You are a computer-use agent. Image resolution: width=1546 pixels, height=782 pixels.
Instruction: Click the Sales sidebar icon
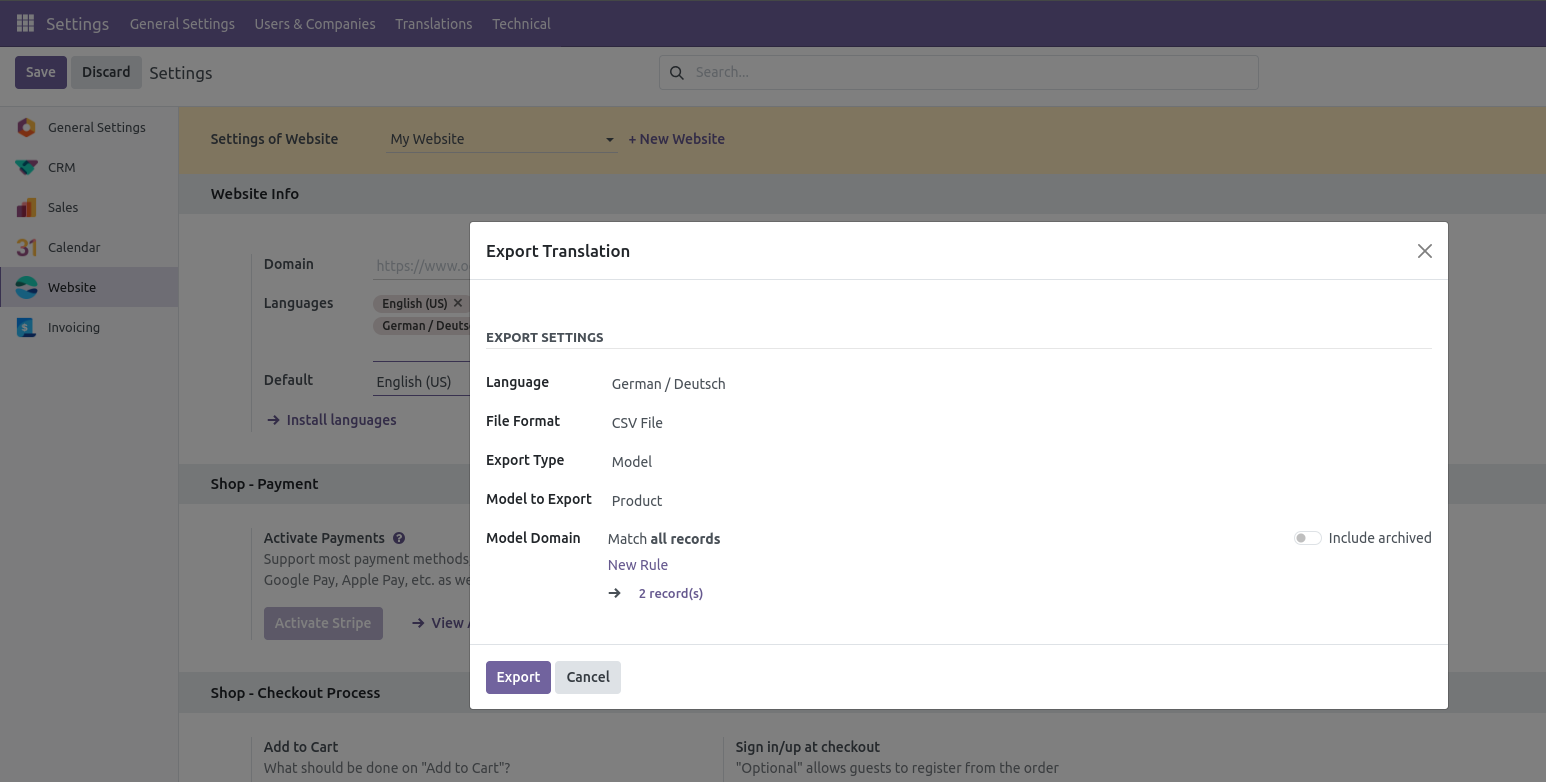pos(27,207)
